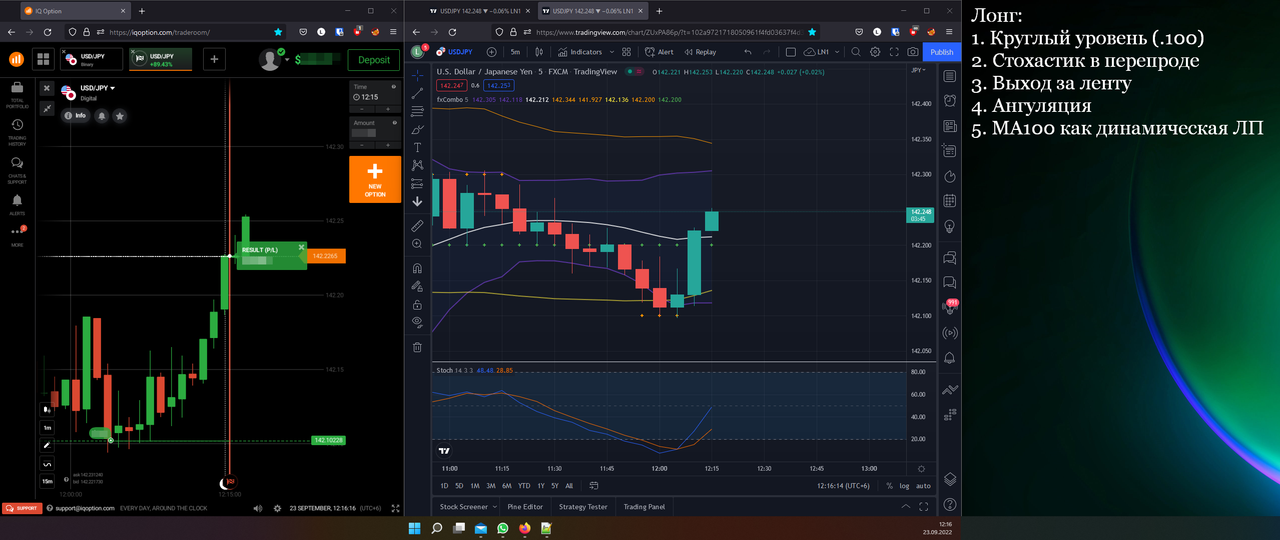Click the IQ Option Info button
1280x540 pixels.
tap(75, 116)
